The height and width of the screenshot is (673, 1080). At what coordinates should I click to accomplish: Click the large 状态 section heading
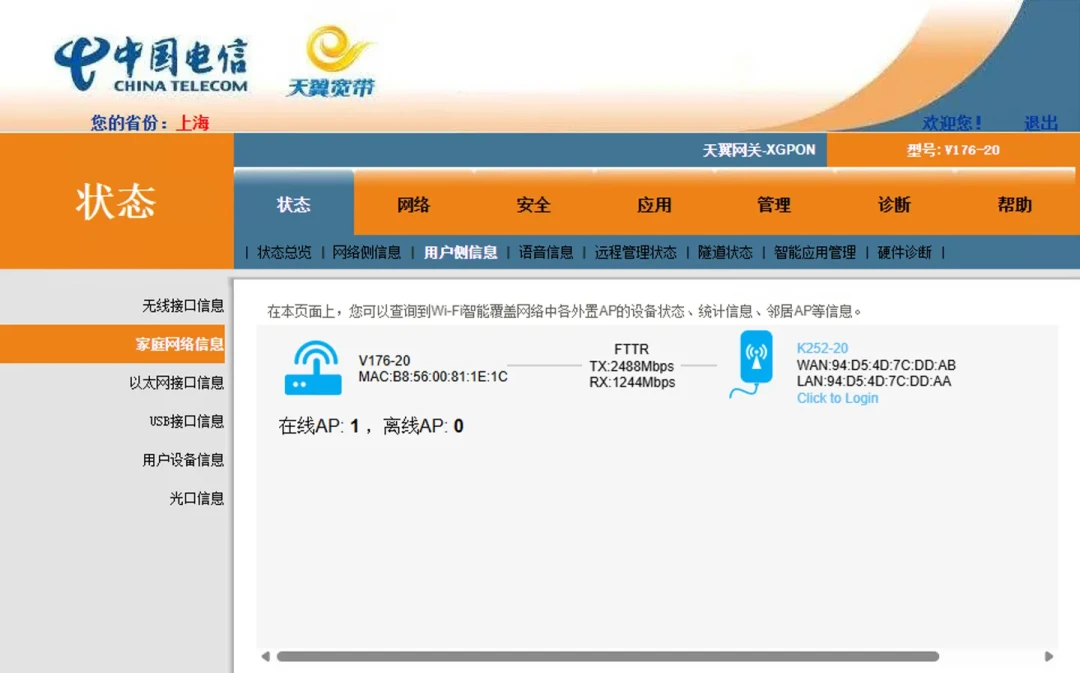tap(116, 201)
